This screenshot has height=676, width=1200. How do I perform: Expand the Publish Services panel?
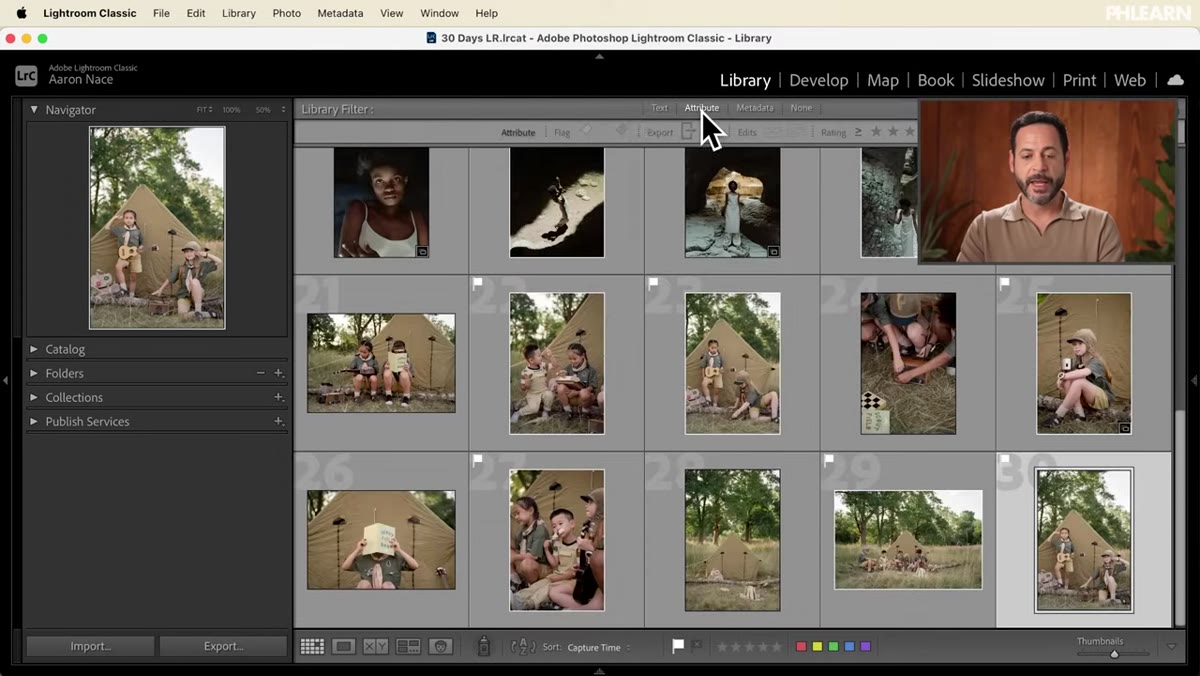34,421
